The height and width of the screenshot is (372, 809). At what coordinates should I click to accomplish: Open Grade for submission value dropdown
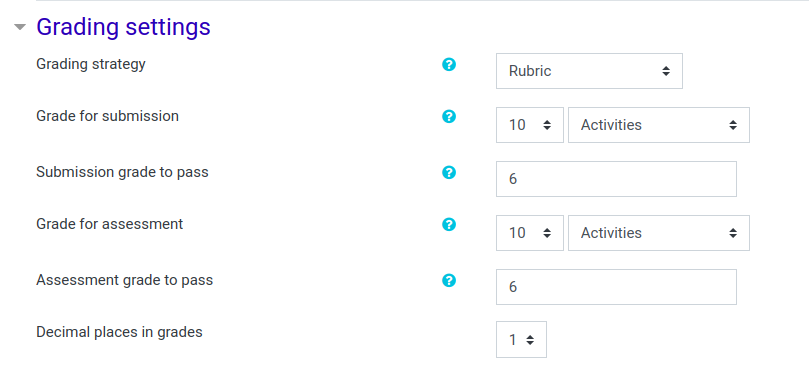[529, 125]
